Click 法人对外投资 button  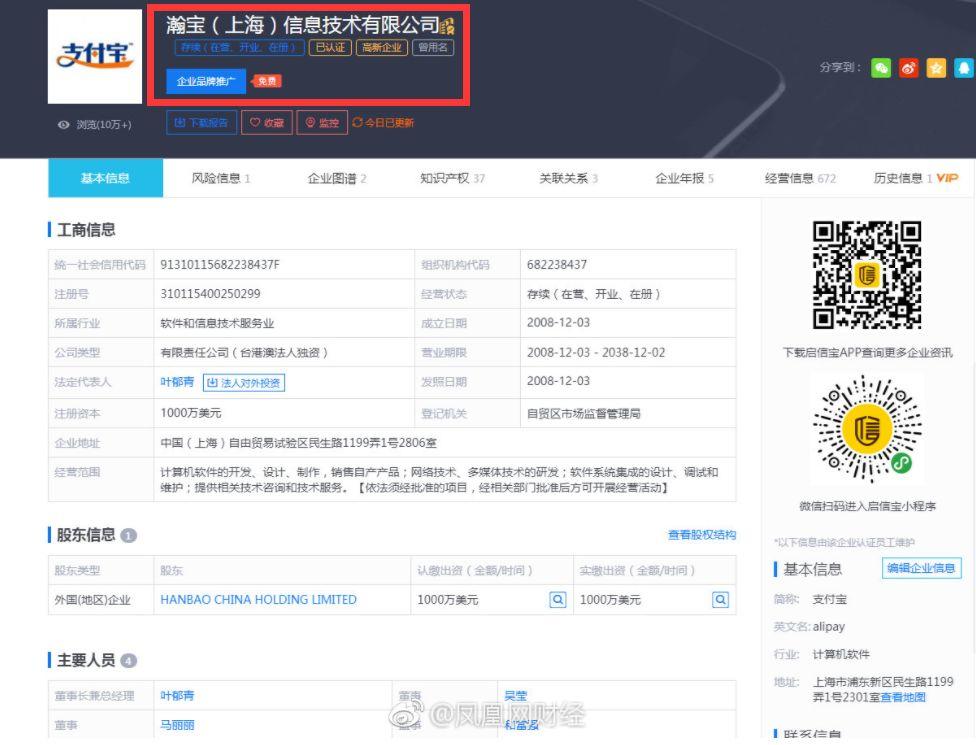244,383
